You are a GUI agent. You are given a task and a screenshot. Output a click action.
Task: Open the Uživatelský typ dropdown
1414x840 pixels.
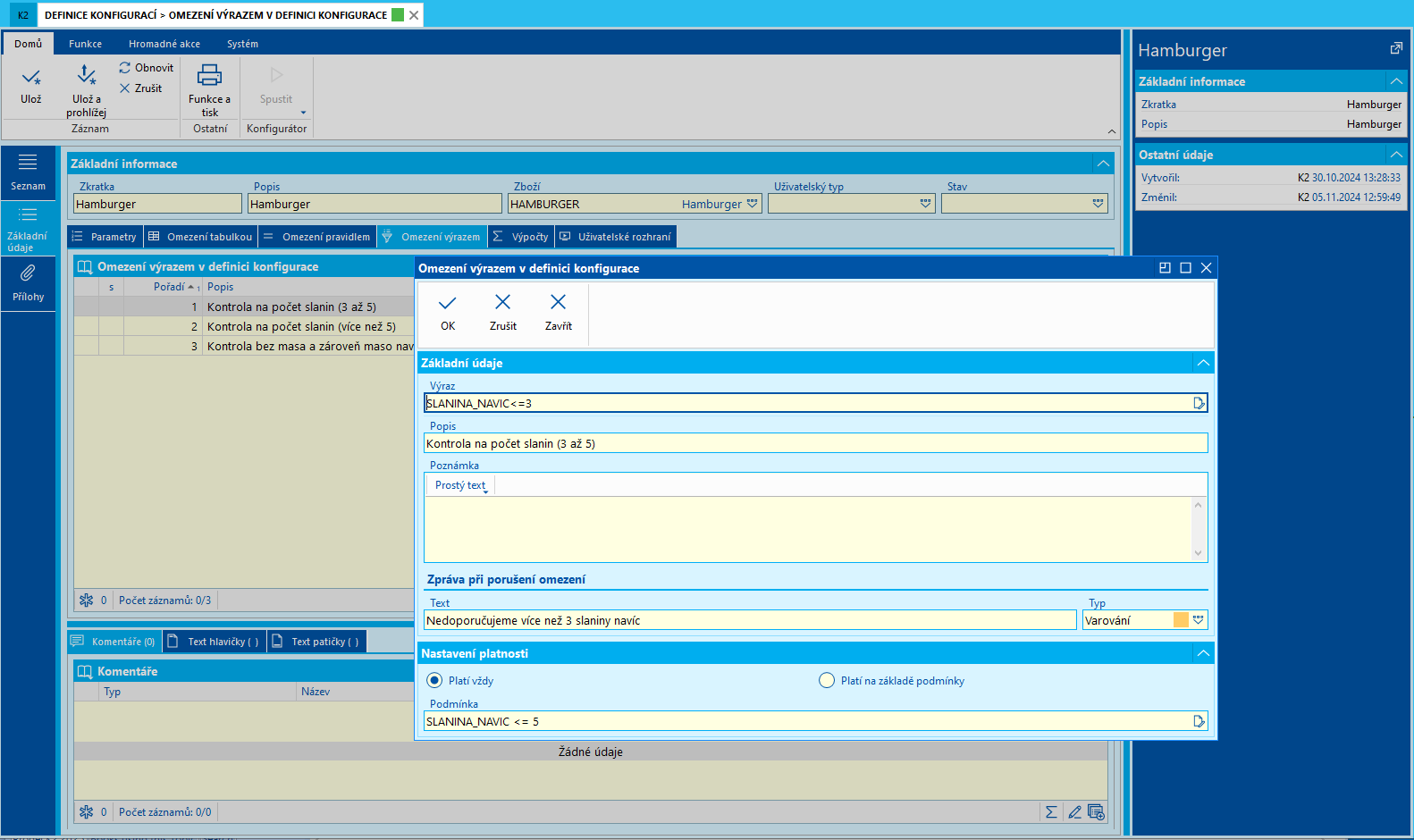tap(926, 204)
